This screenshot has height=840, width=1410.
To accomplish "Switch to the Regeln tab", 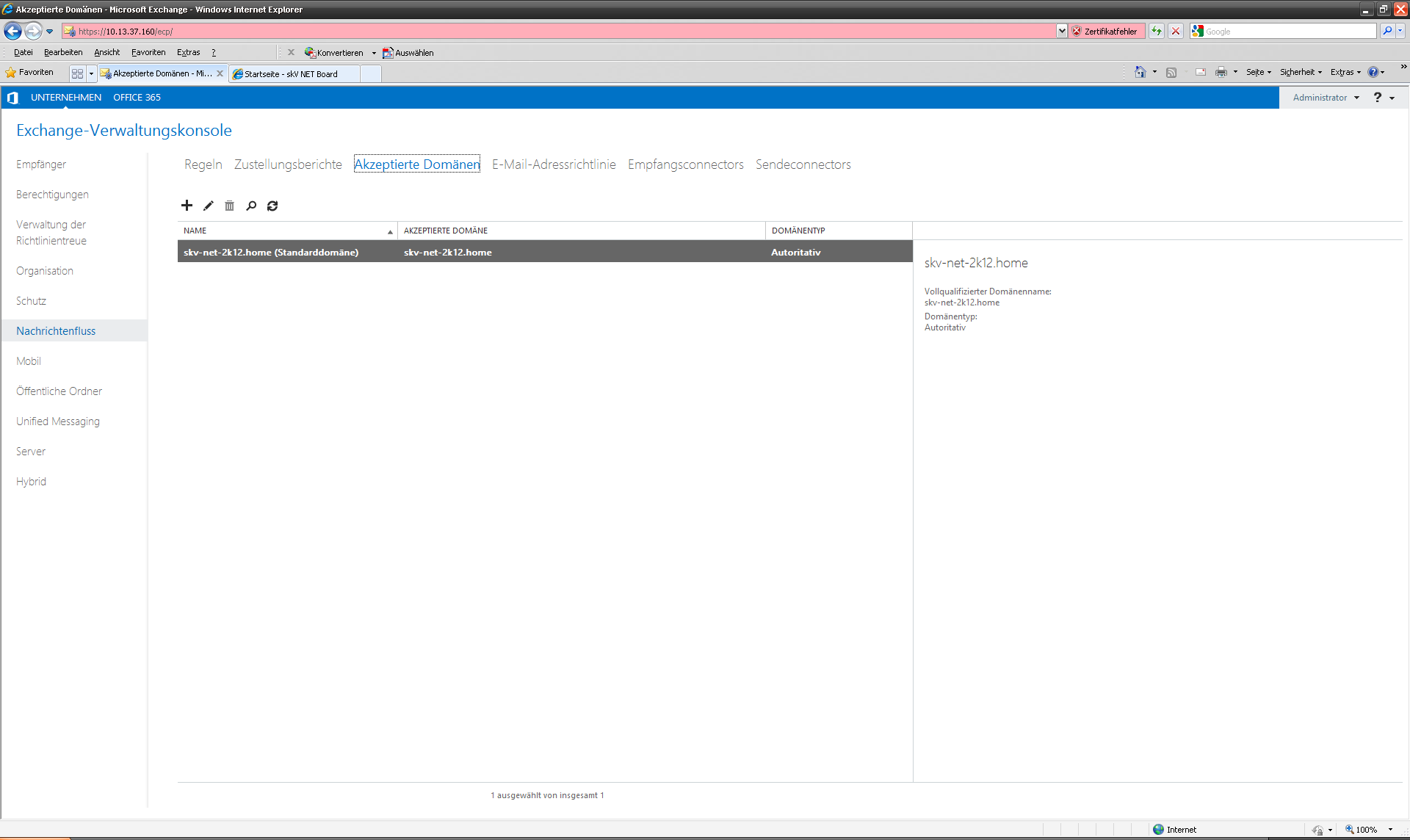I will tap(203, 164).
